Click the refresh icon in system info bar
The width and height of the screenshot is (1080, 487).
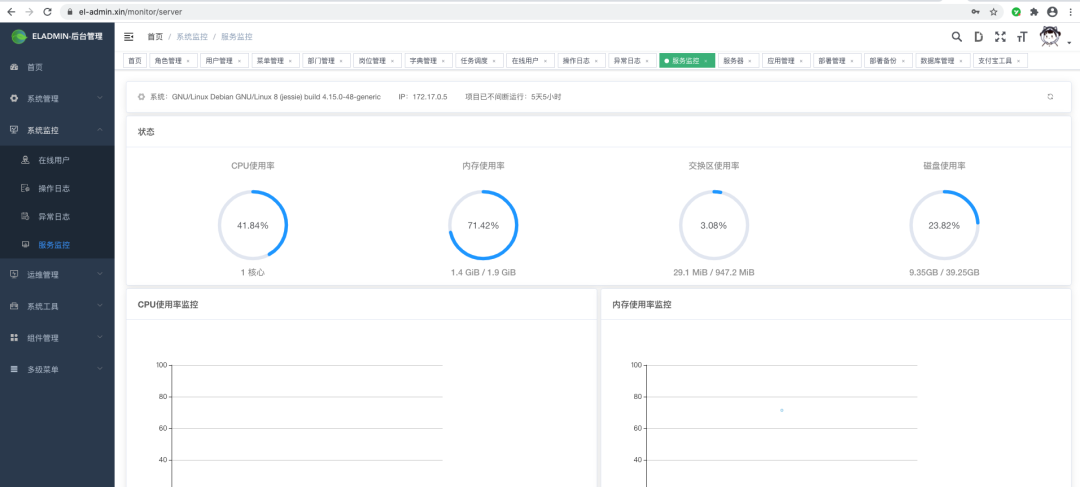tap(1050, 96)
